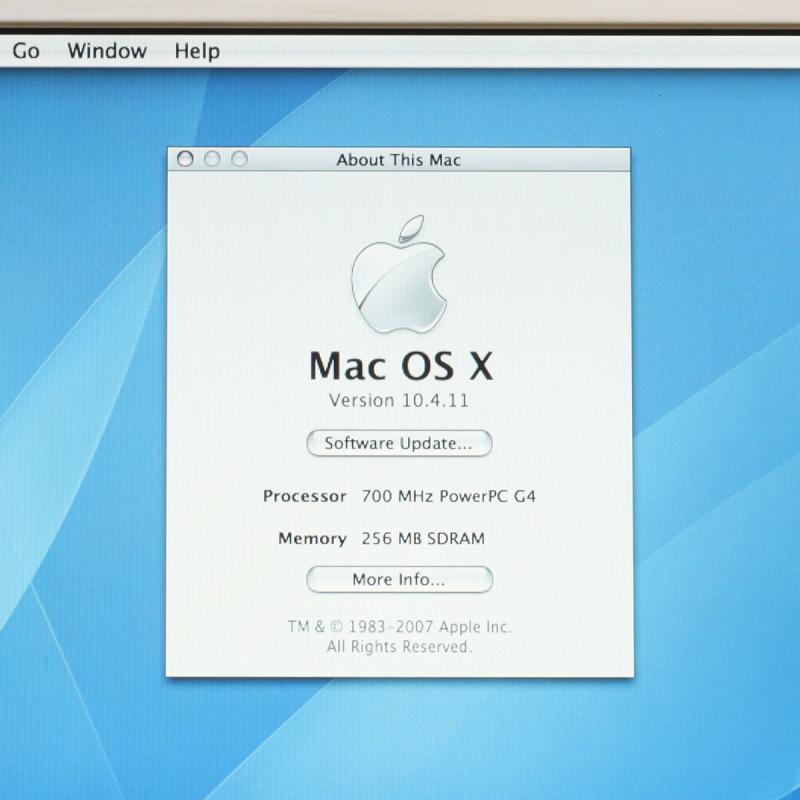Minimize the About This Mac window
The height and width of the screenshot is (800, 800).
[212, 159]
